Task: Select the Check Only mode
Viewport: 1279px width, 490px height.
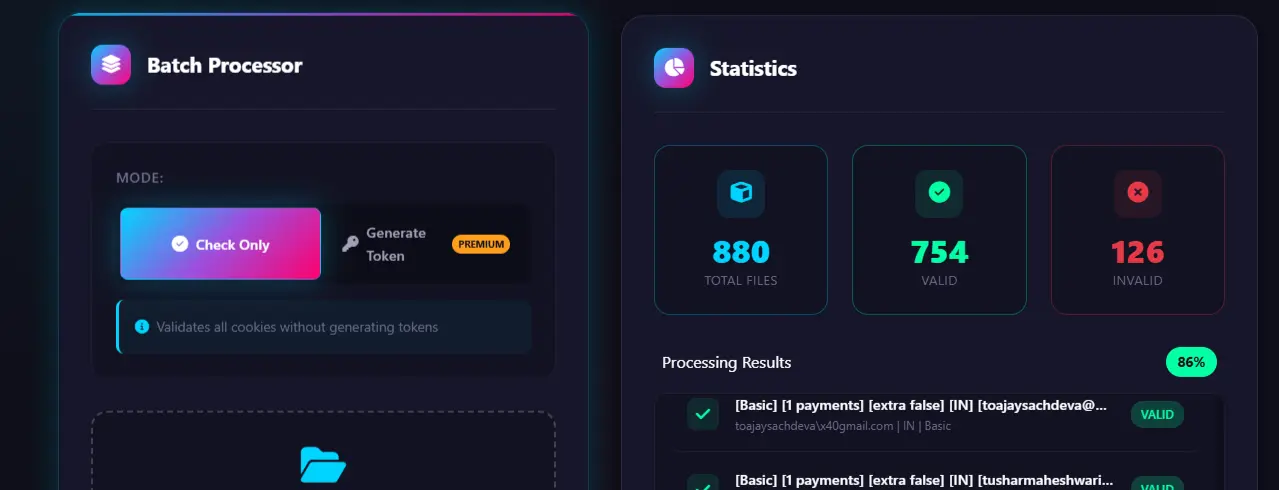Action: [221, 244]
